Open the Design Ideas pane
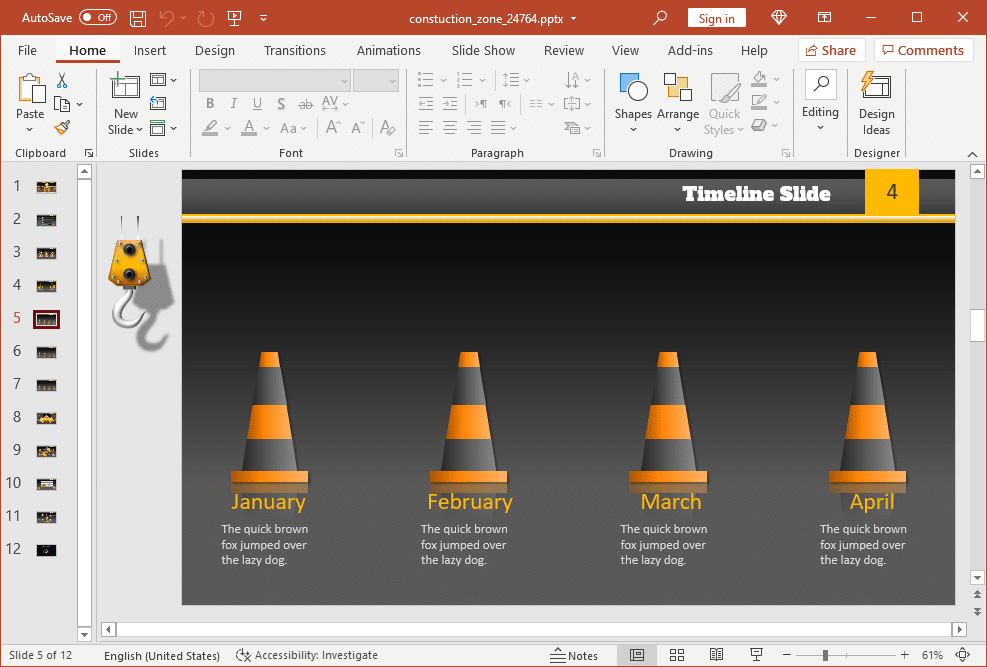The height and width of the screenshot is (667, 987). click(876, 103)
